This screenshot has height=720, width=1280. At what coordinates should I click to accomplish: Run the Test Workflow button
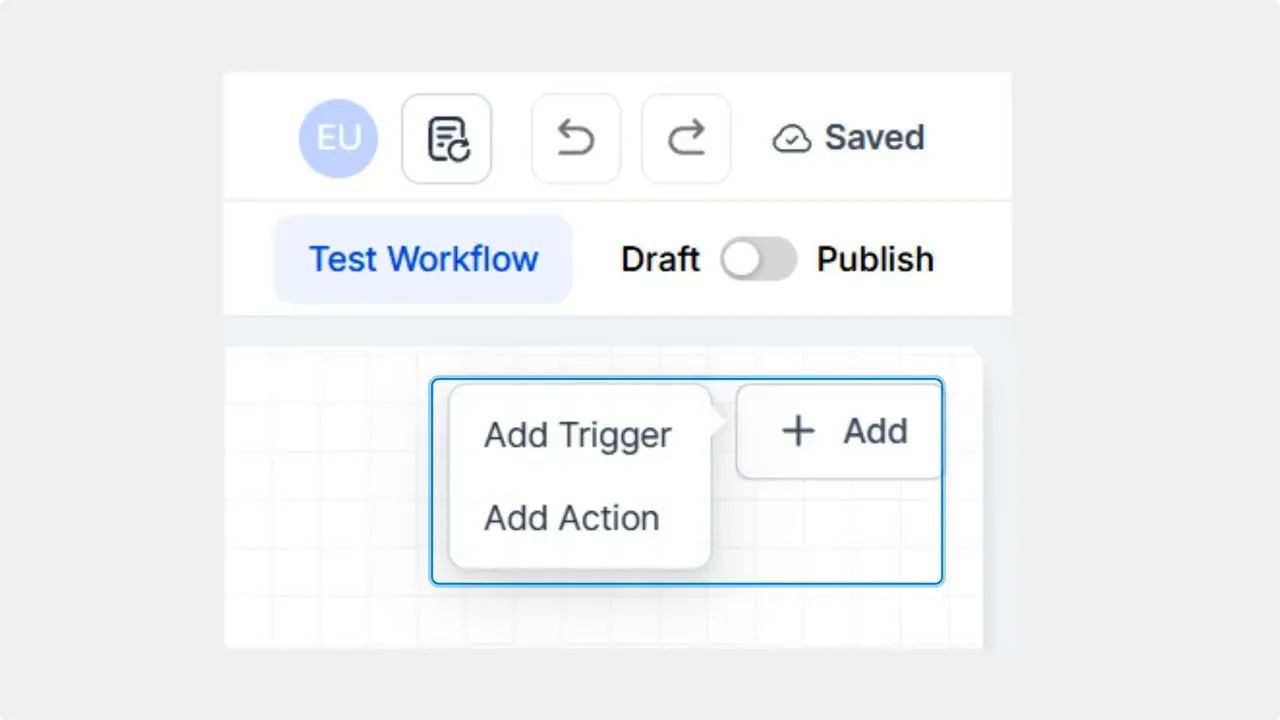coord(423,259)
